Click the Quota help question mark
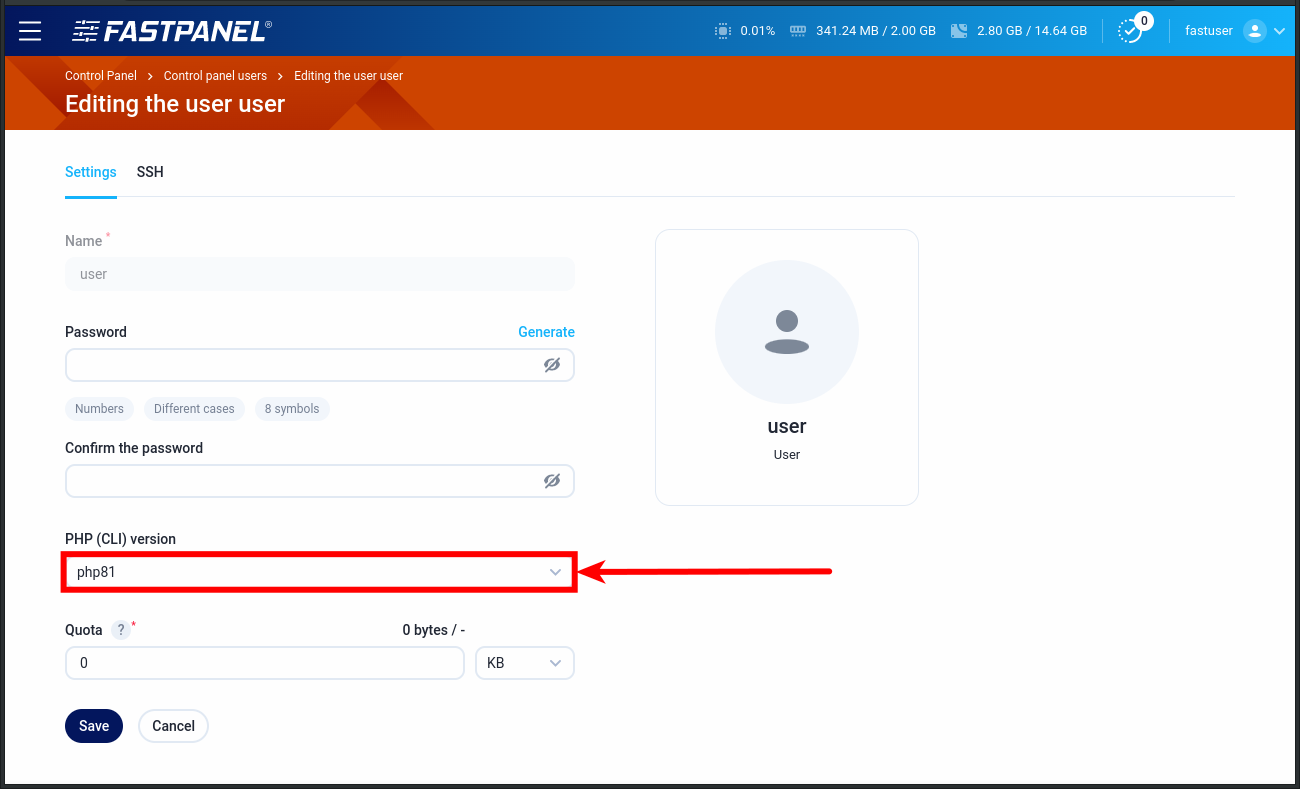 click(120, 630)
